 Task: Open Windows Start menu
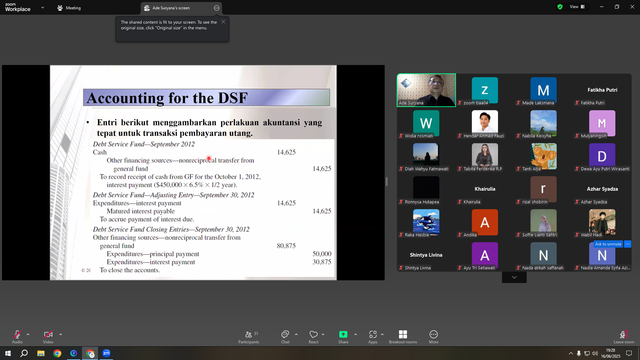click(x=8, y=353)
